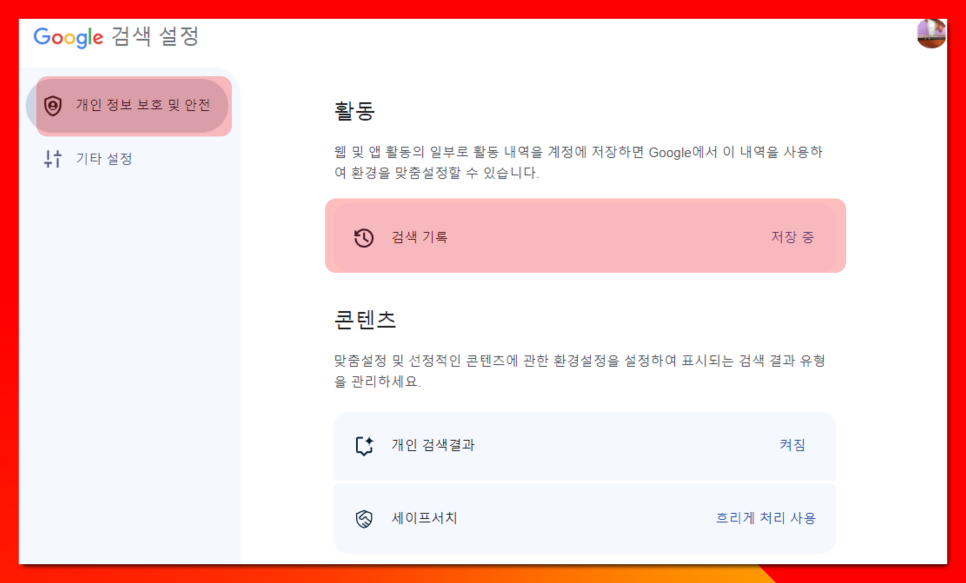Screen dimensions: 966x583
Task: Click the sparkle icon beside 개인 검색결과
Action: click(x=364, y=446)
